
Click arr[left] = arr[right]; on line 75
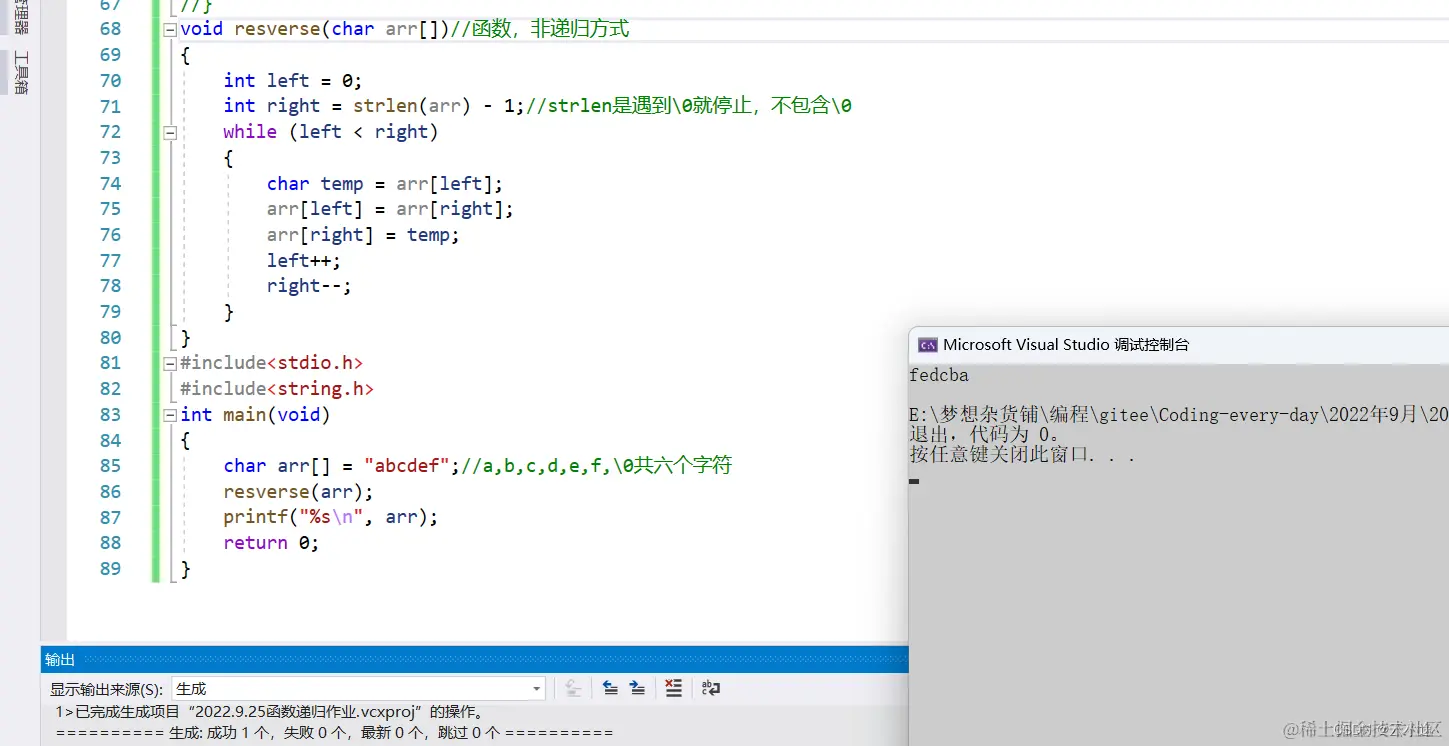point(390,209)
